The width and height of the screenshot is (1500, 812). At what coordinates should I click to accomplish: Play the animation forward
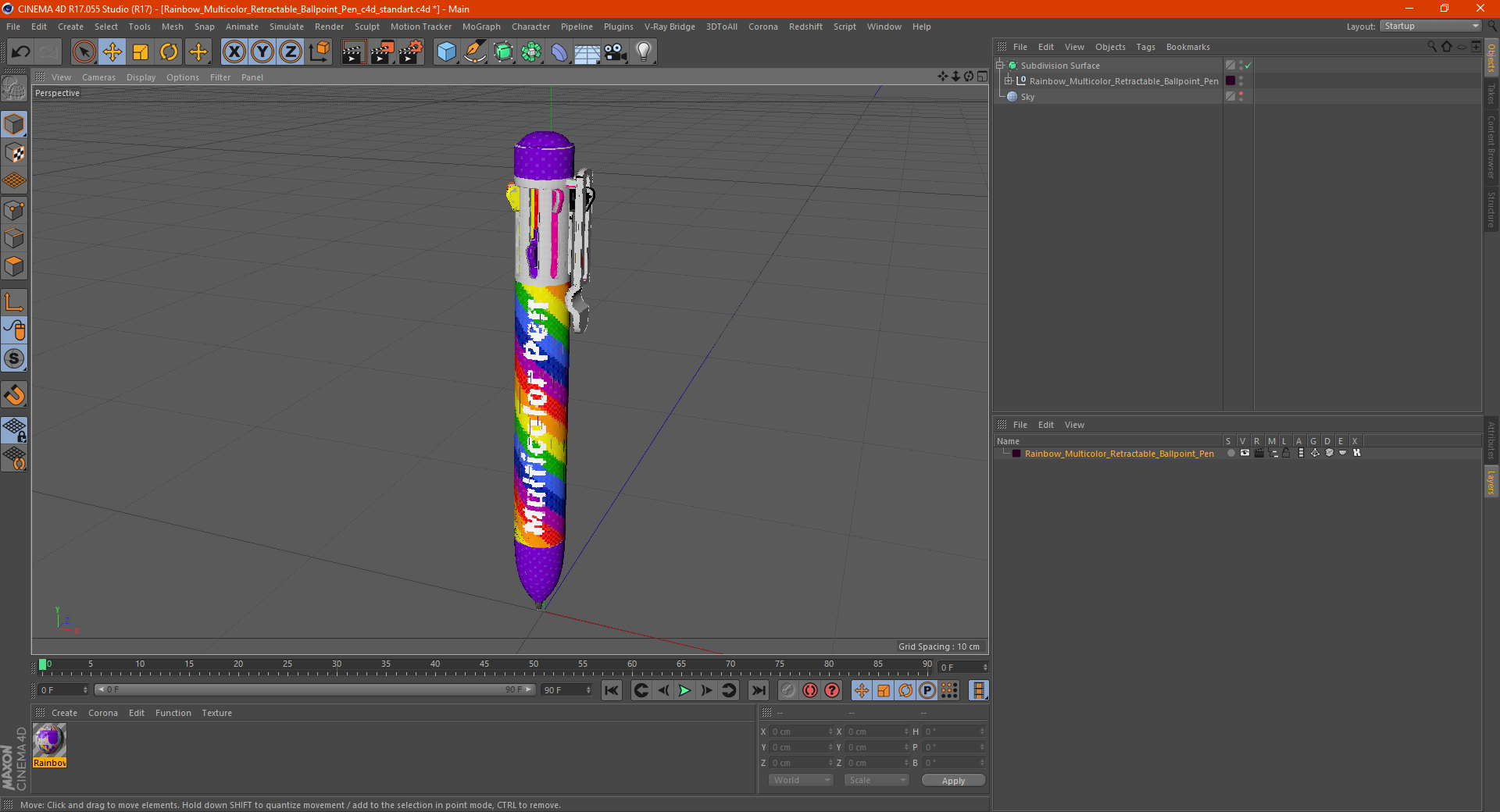pos(684,690)
